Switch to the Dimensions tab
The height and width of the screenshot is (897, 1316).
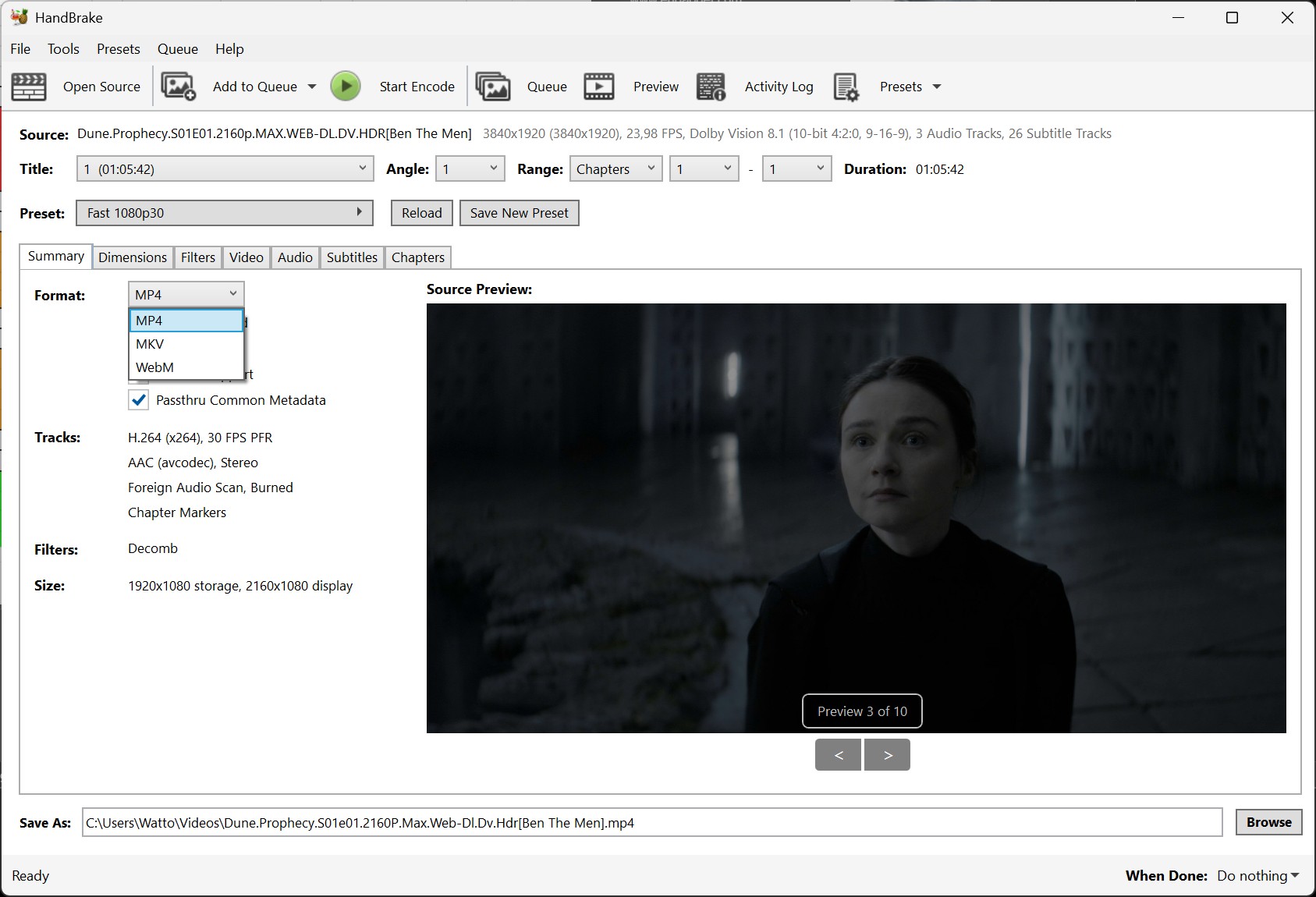pyautogui.click(x=133, y=257)
